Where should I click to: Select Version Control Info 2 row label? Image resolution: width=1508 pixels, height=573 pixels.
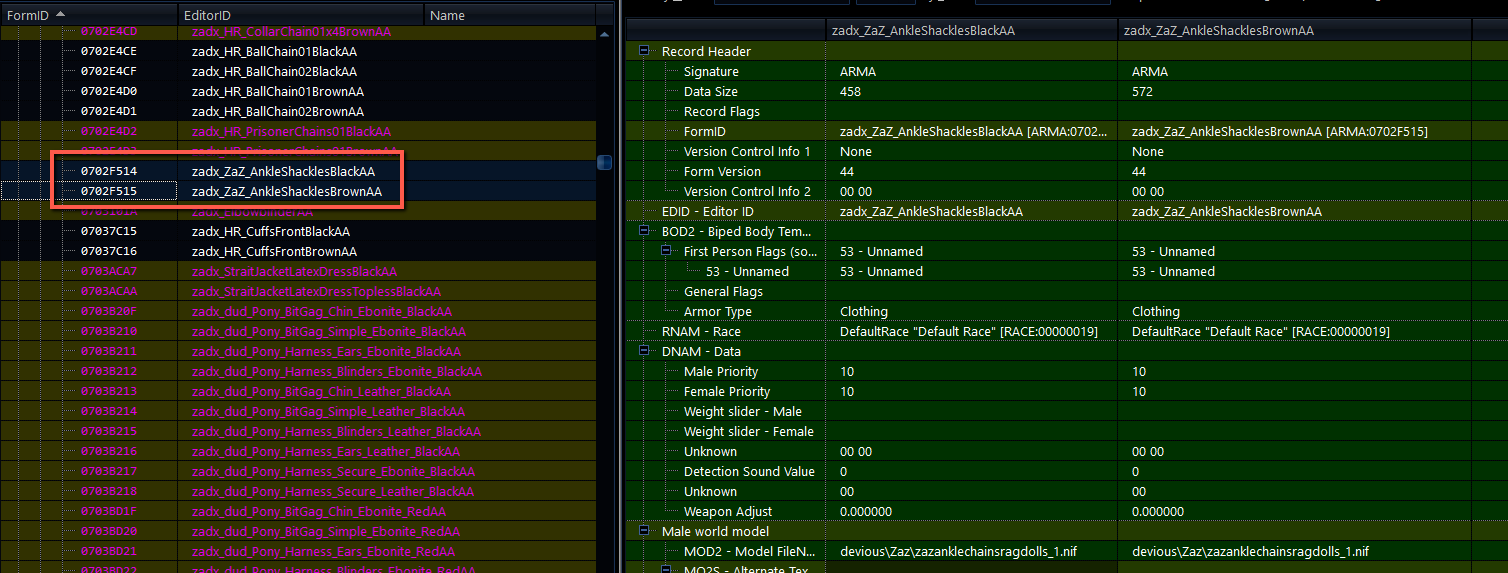pos(747,191)
